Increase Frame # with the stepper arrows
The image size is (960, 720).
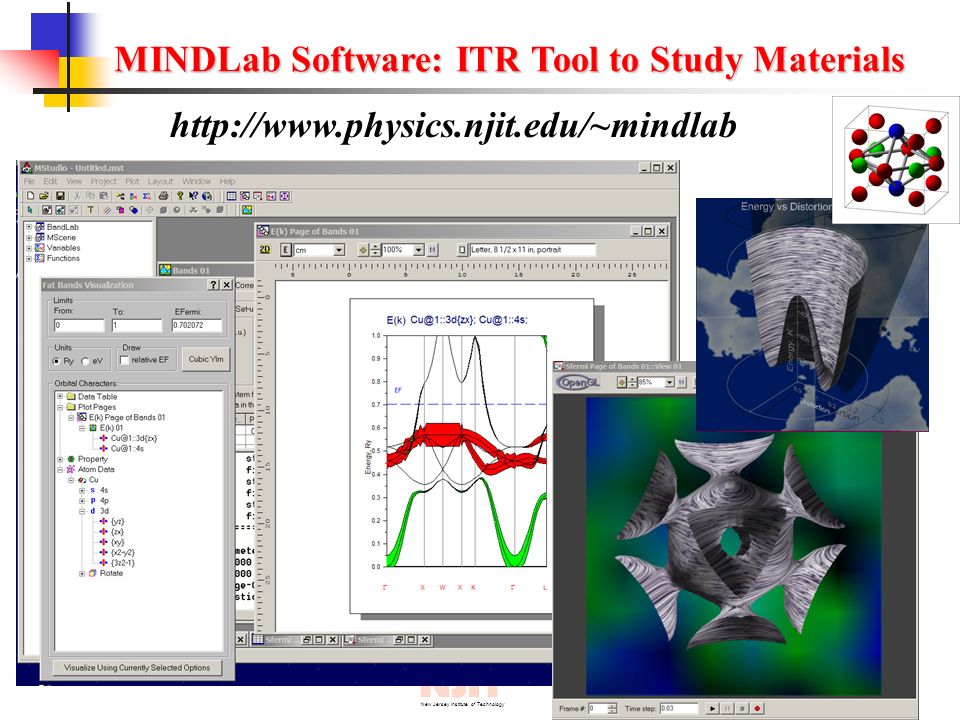(x=612, y=706)
